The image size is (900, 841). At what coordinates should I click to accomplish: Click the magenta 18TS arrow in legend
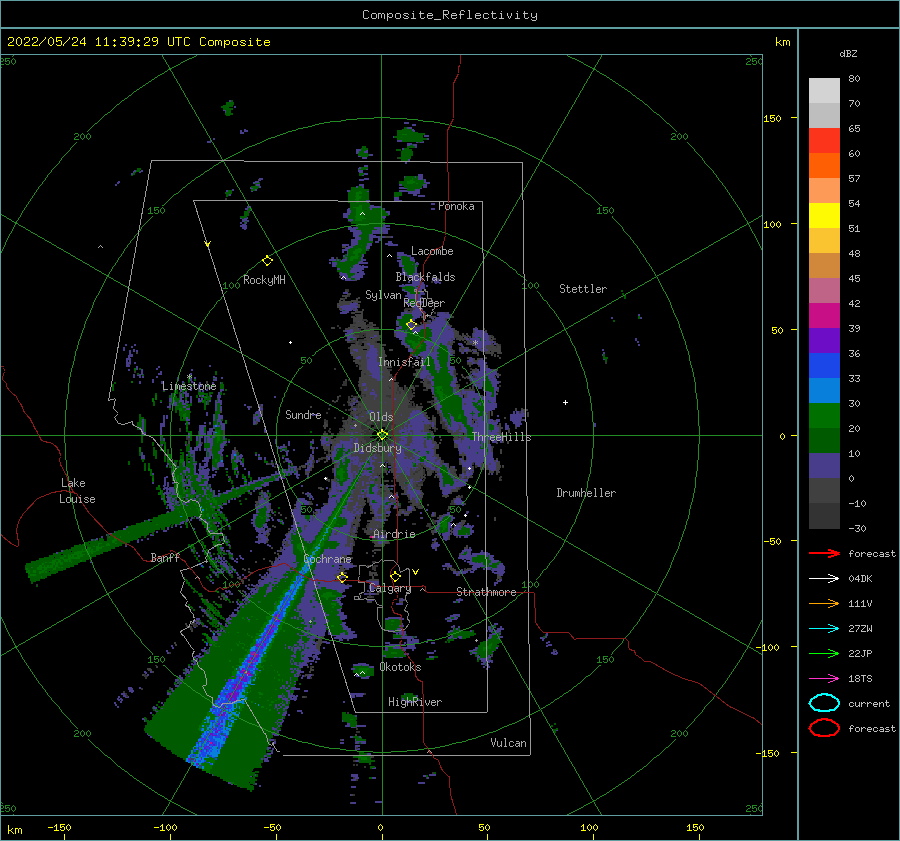pyautogui.click(x=824, y=679)
